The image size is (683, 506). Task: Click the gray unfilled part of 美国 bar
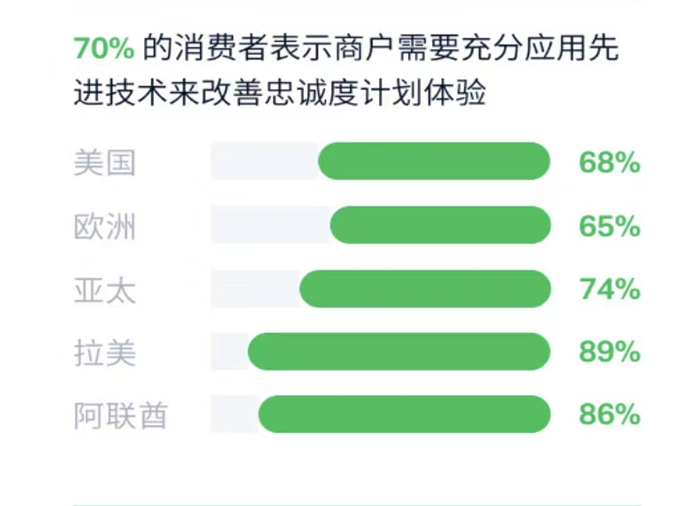click(262, 162)
